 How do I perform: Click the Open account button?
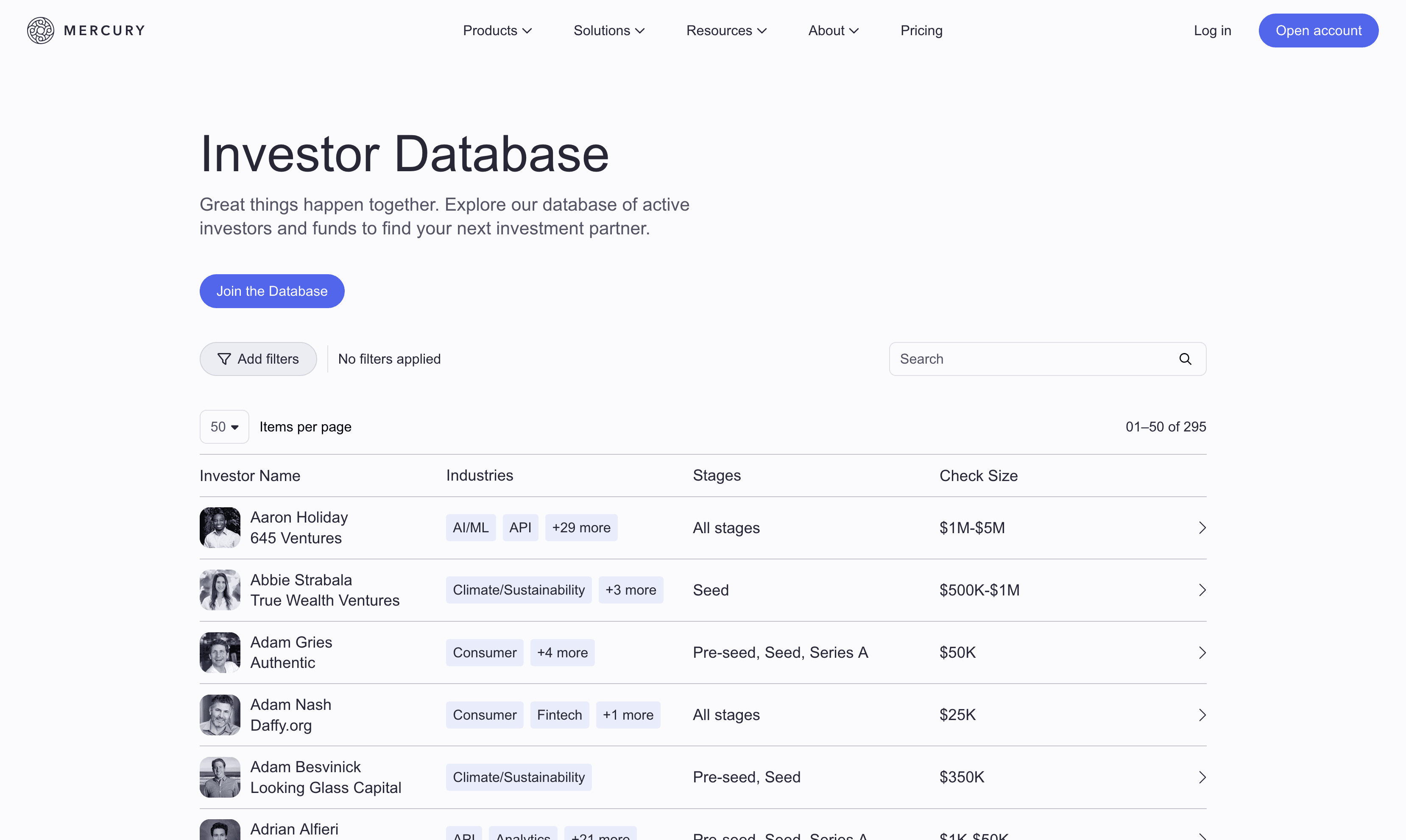click(x=1318, y=31)
